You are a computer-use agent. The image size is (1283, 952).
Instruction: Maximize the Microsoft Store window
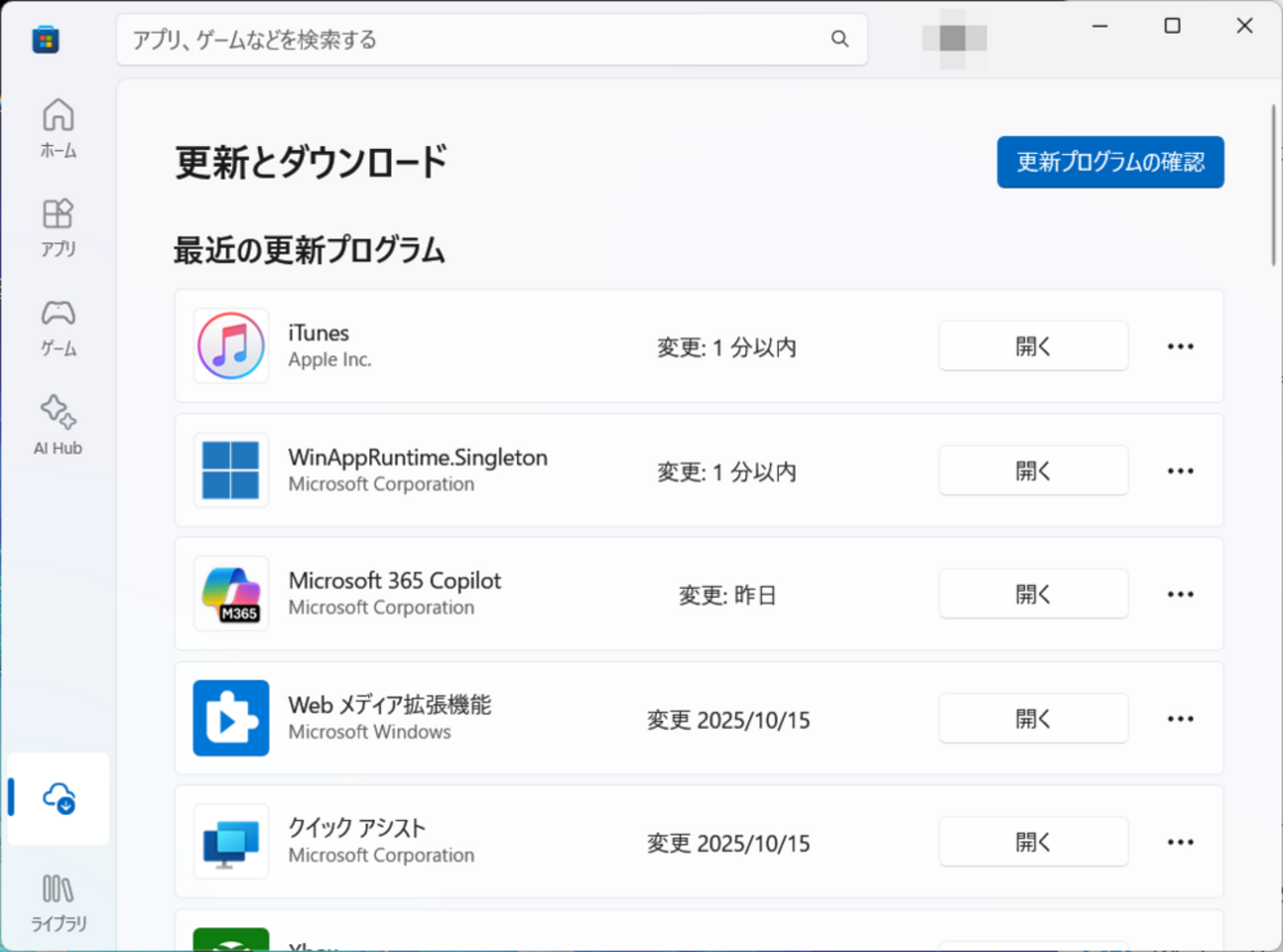(1172, 26)
